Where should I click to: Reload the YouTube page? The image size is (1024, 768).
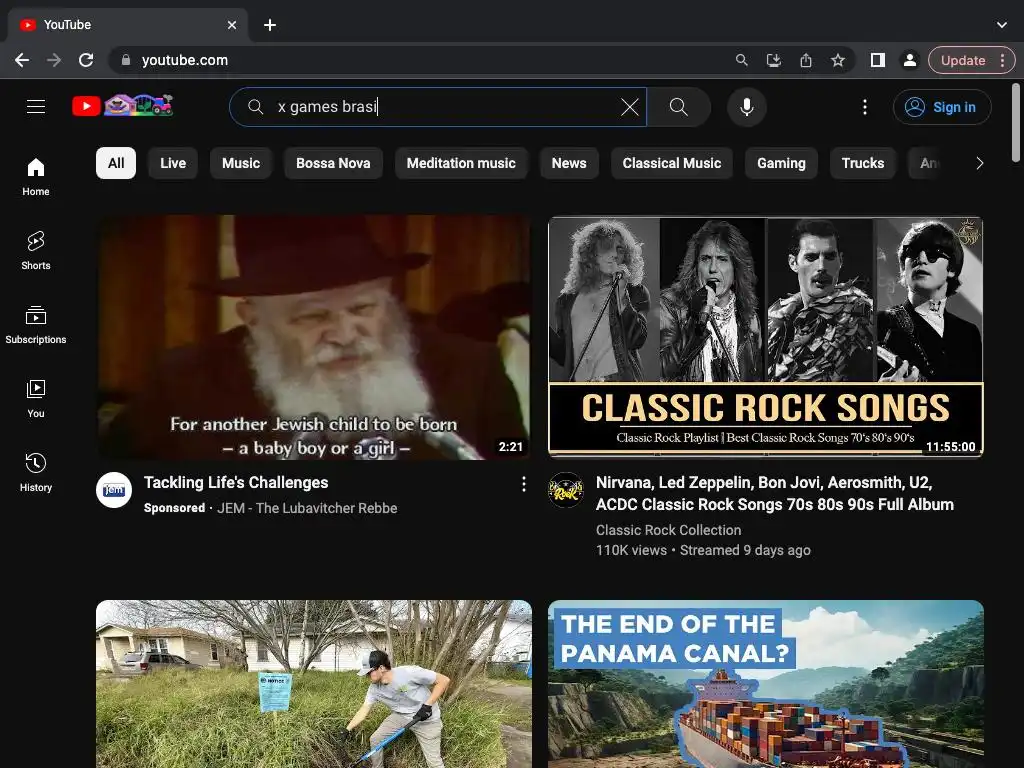86,60
